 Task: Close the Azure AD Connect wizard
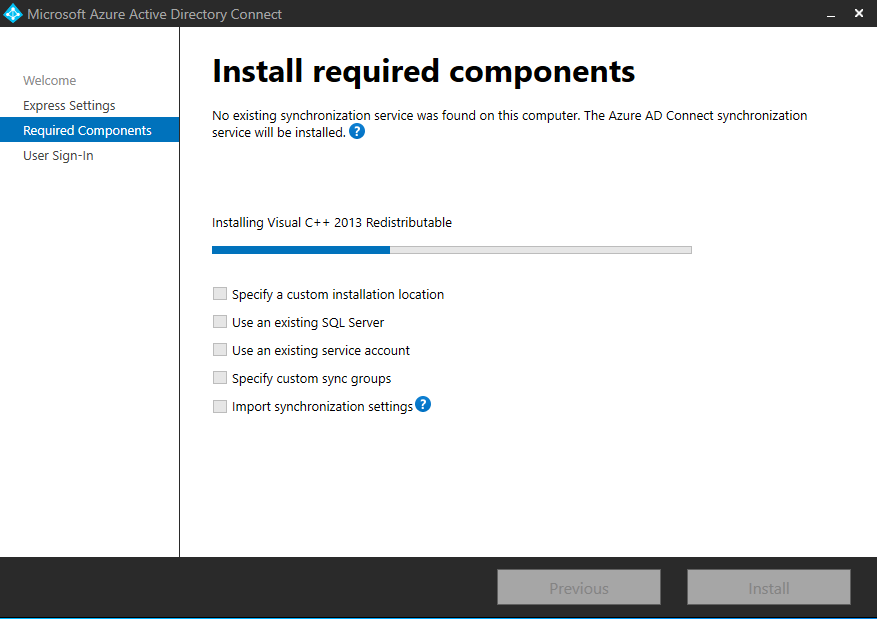tap(859, 14)
